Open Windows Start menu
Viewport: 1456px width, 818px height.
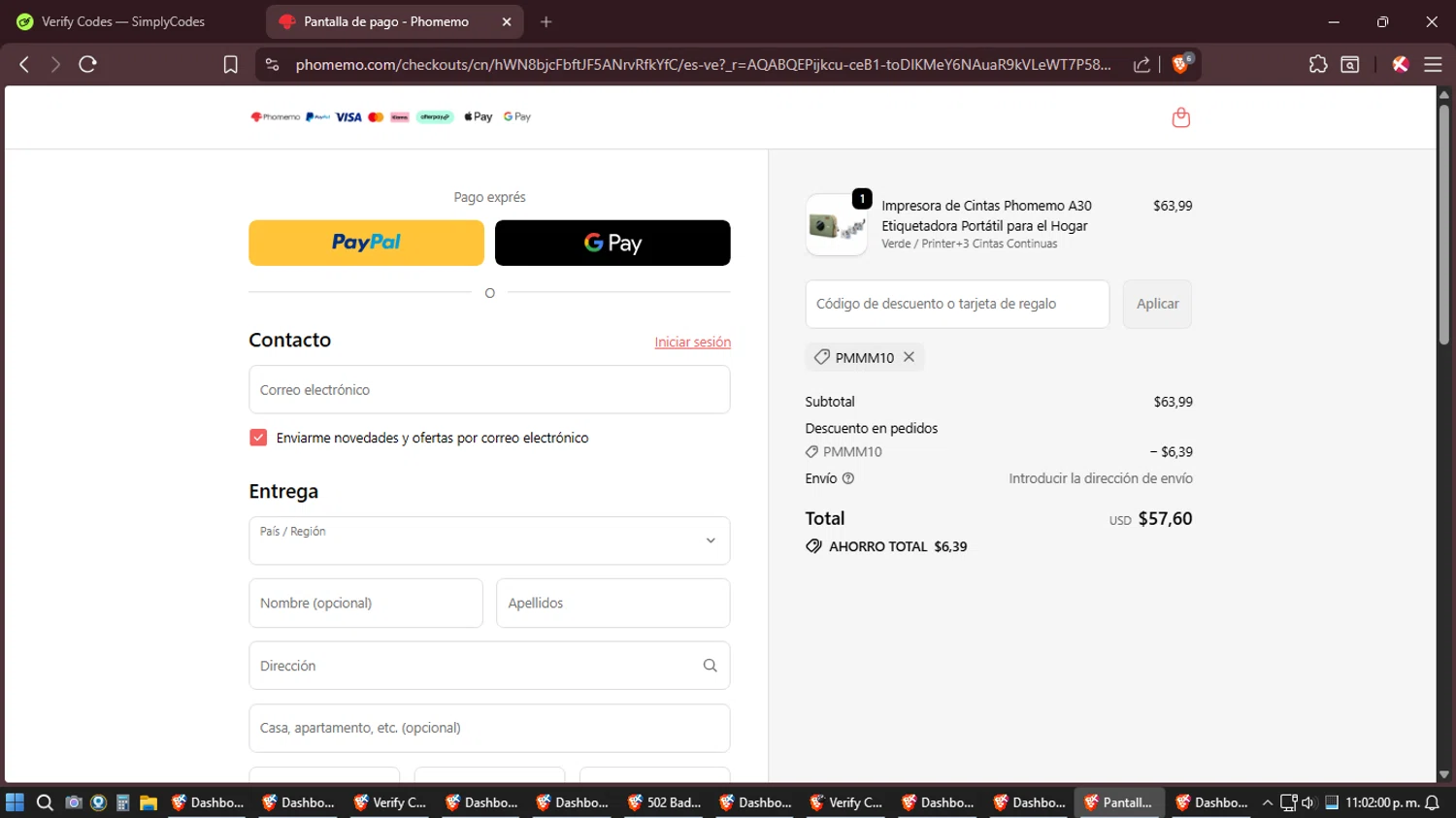[15, 802]
